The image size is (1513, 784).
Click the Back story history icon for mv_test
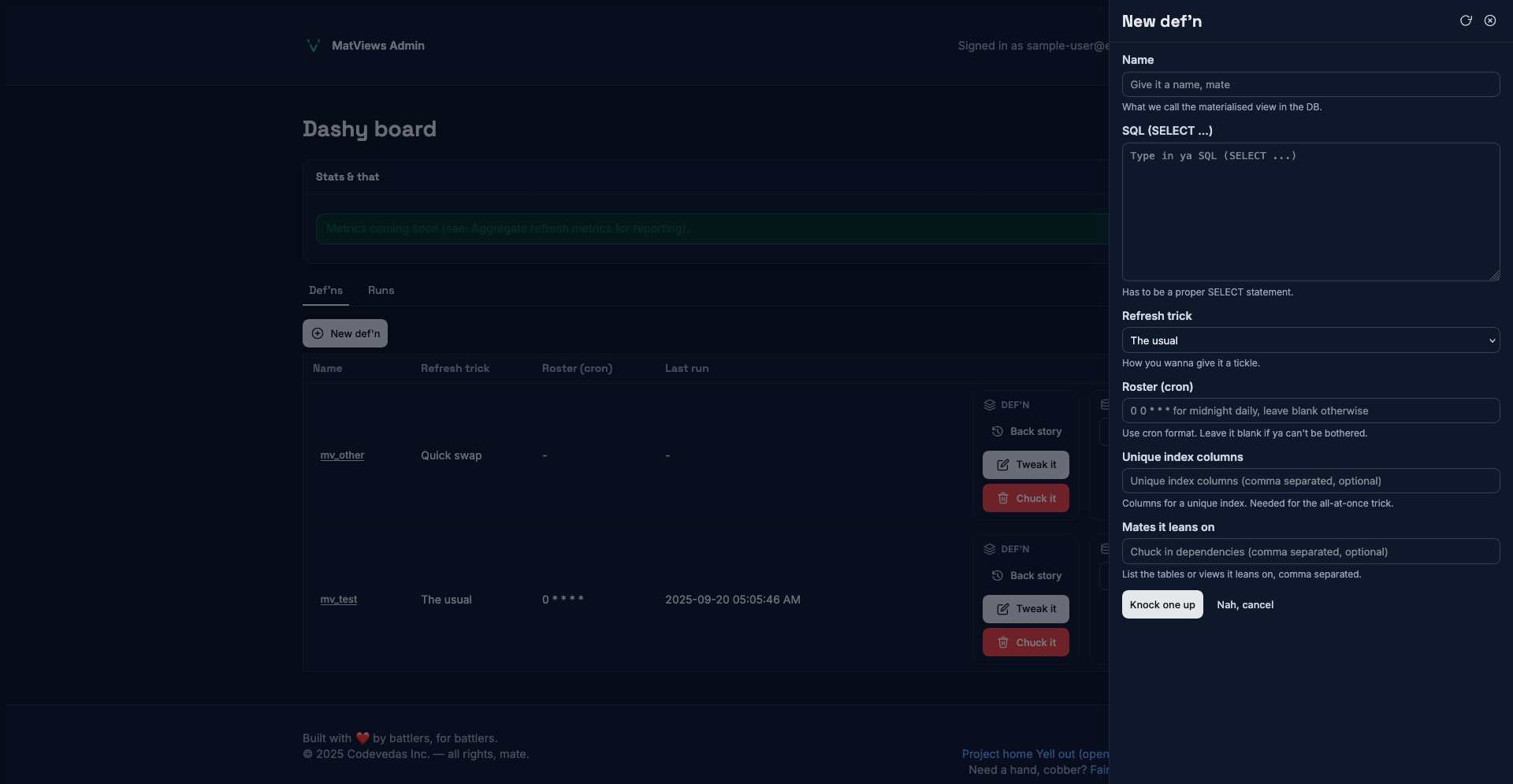point(997,575)
